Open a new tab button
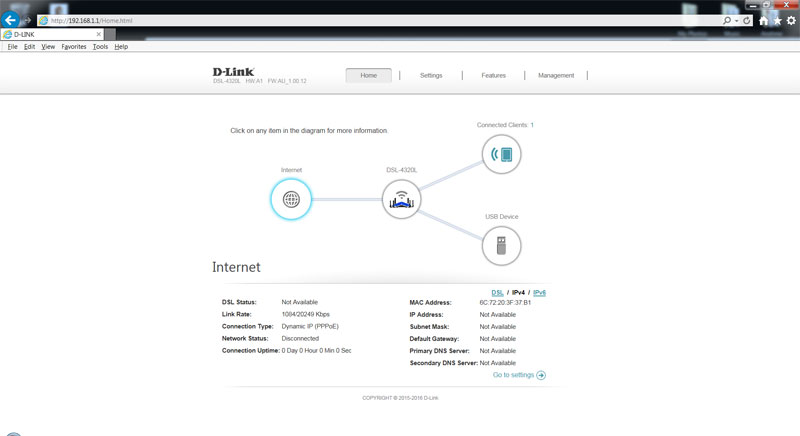800x436 pixels. [110, 34]
